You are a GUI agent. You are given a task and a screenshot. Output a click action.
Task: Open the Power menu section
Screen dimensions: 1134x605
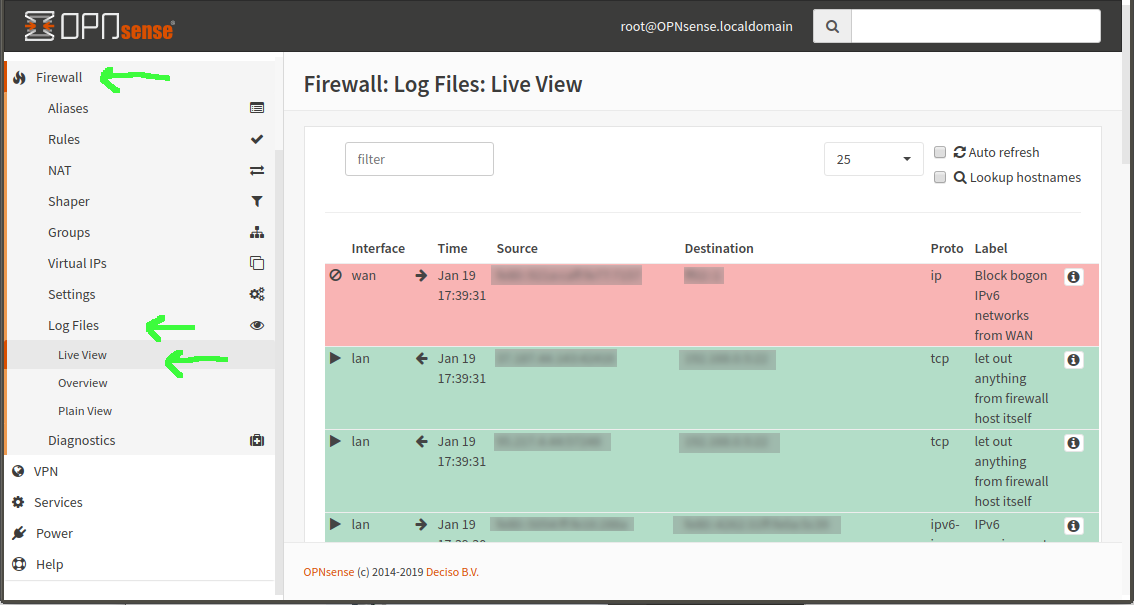[x=54, y=533]
